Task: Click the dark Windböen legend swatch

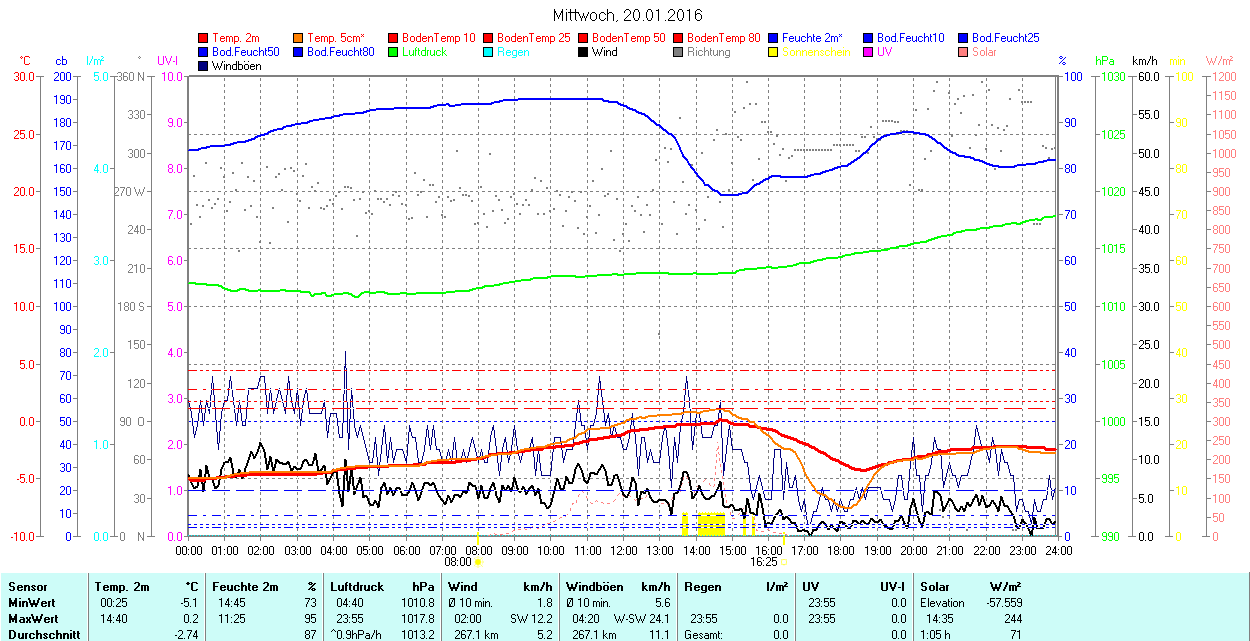Action: click(x=204, y=66)
